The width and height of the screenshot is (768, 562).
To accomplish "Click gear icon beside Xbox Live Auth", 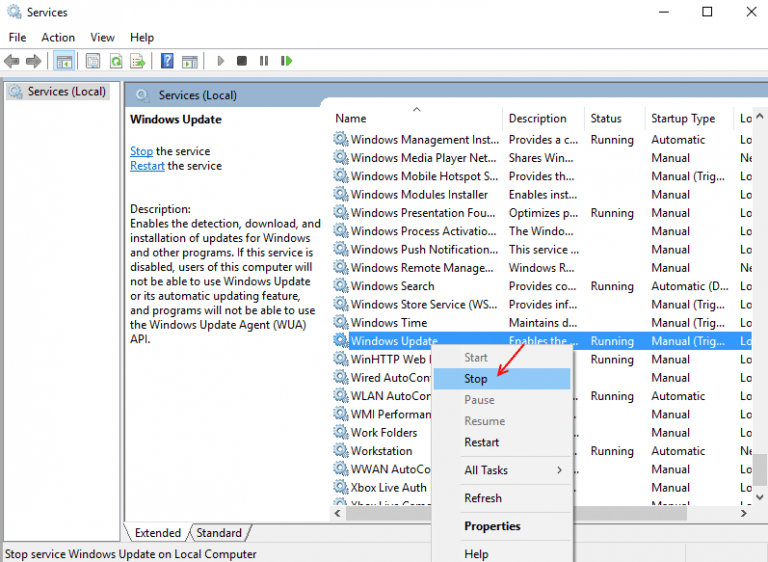I will coord(341,487).
